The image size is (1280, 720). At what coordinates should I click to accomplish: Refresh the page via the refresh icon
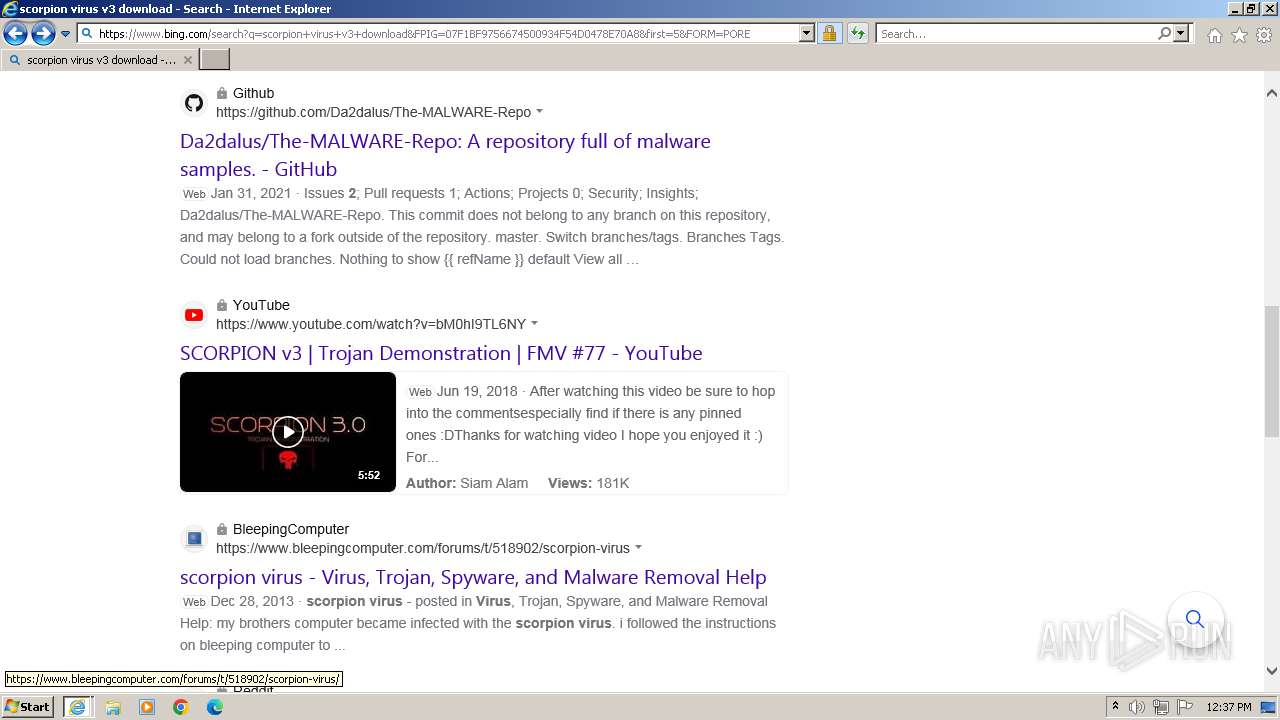tap(858, 33)
